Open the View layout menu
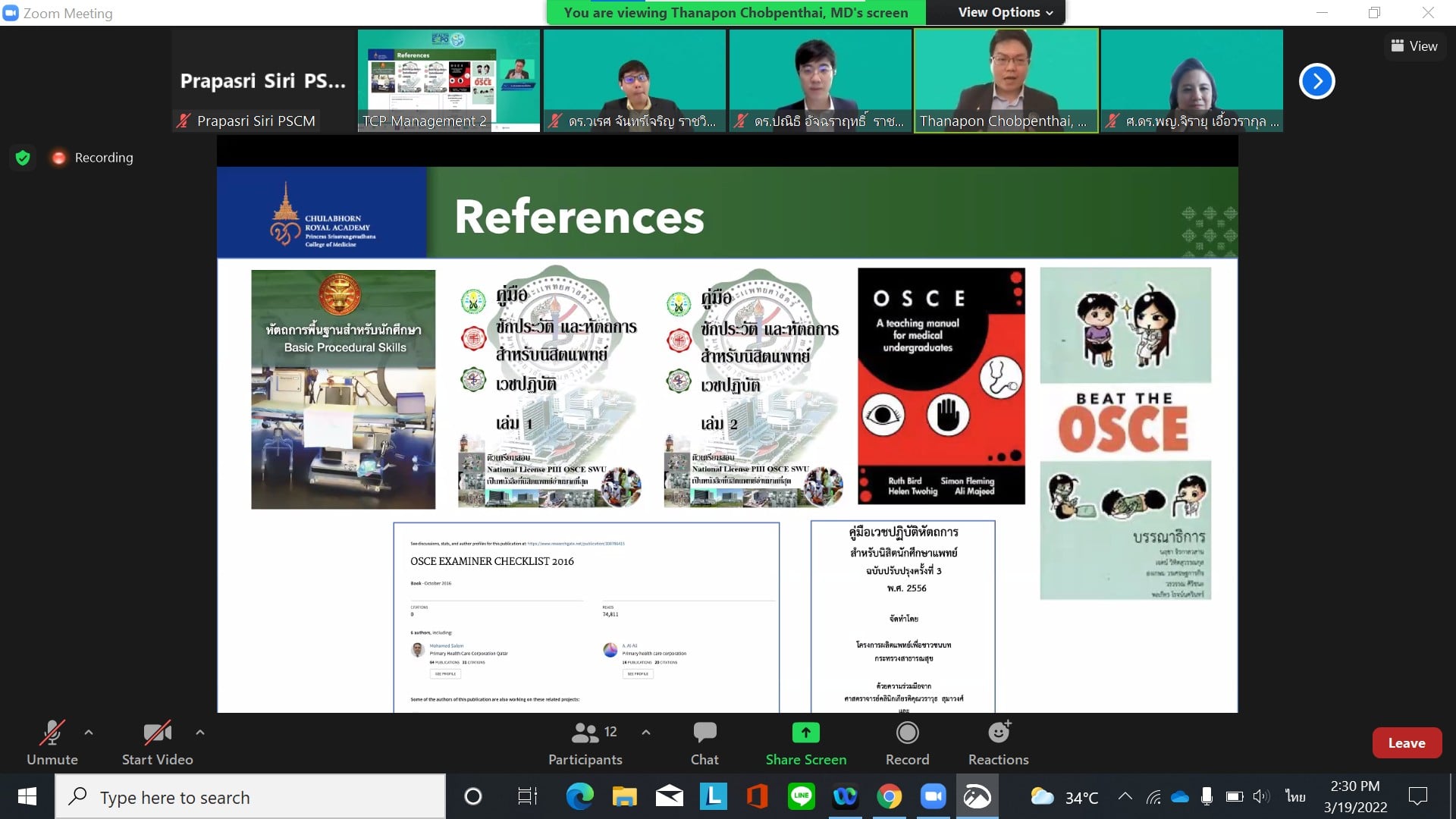 tap(1414, 46)
